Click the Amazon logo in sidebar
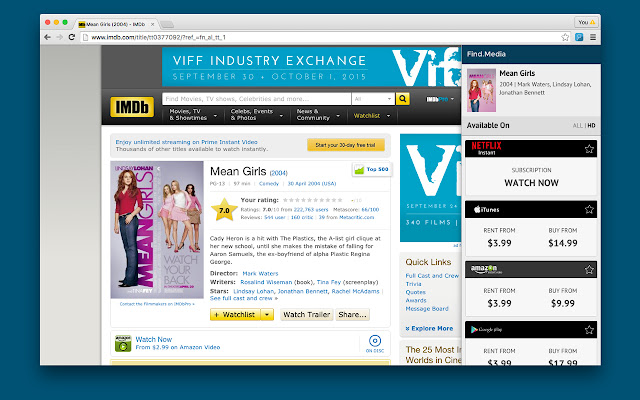The image size is (640, 400). pos(486,269)
